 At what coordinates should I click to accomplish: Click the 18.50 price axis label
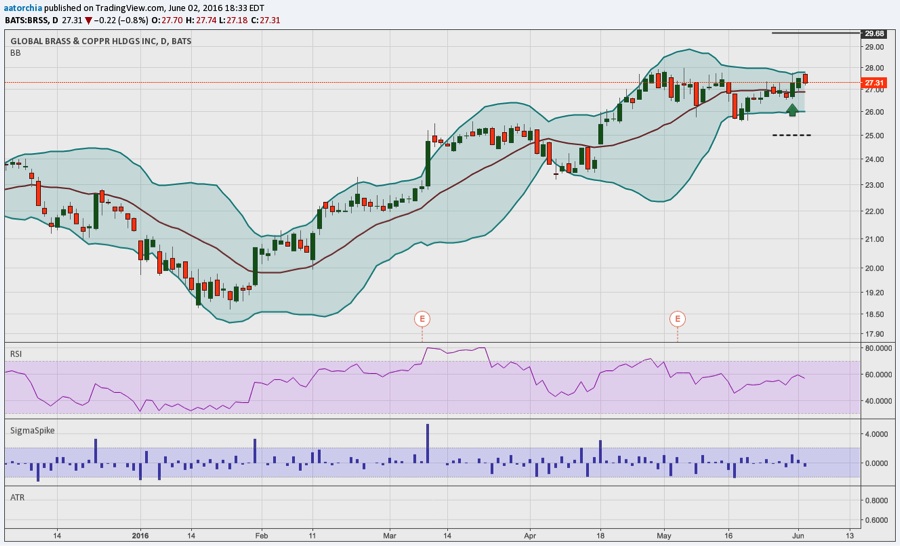pos(874,315)
